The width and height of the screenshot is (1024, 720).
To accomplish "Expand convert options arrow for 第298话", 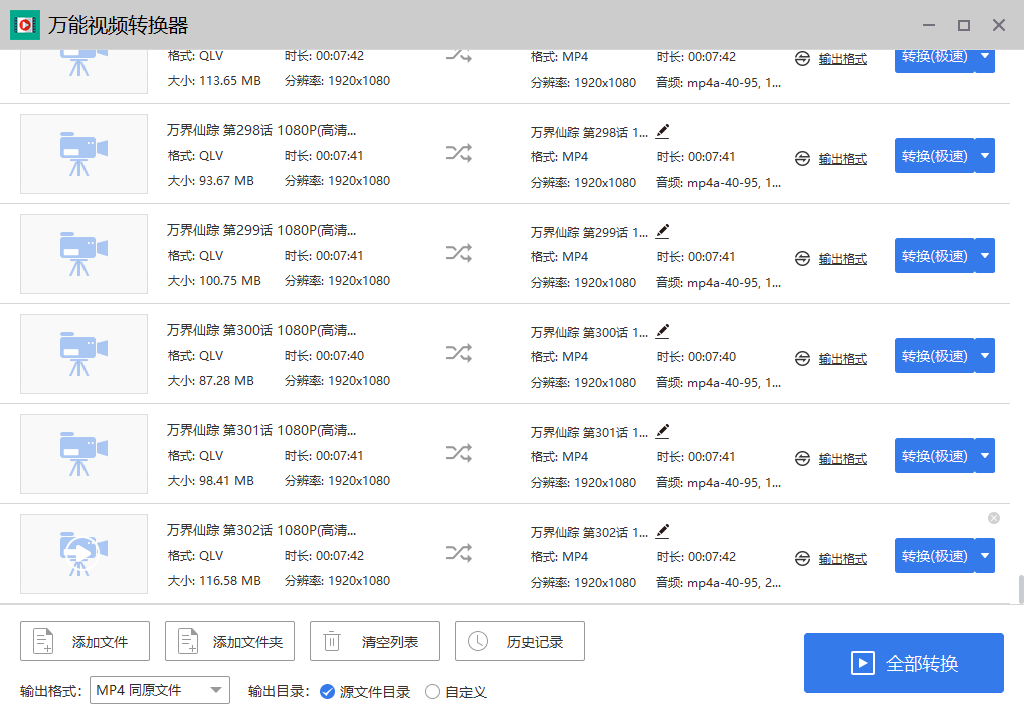I will [985, 155].
